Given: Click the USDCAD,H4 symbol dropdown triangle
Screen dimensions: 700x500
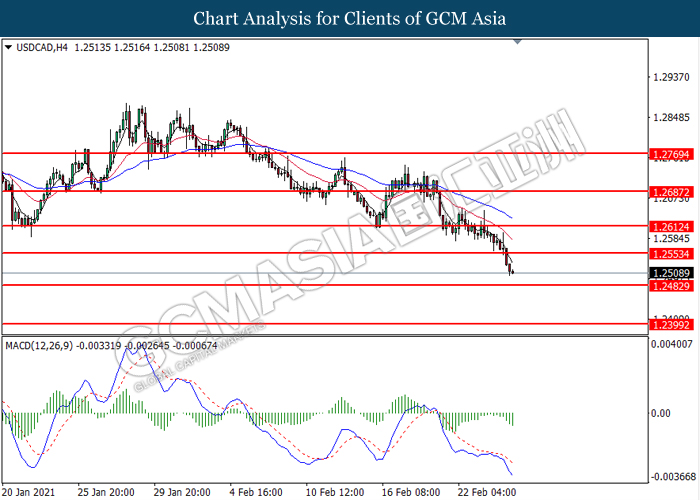Looking at the screenshot, I should click(x=8, y=47).
